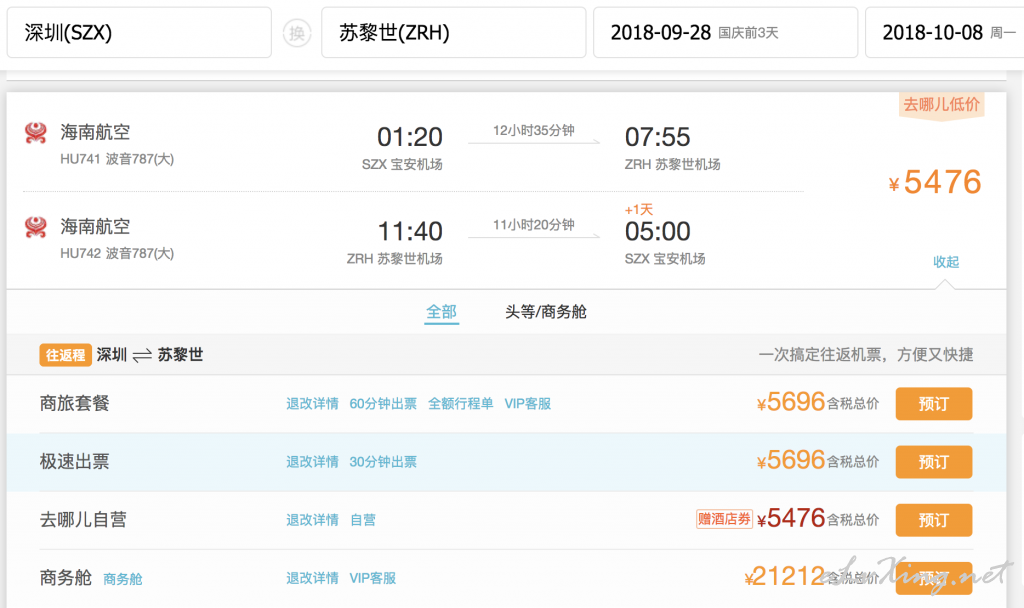Click the 往返程 orange badge
The image size is (1024, 608).
65,355
